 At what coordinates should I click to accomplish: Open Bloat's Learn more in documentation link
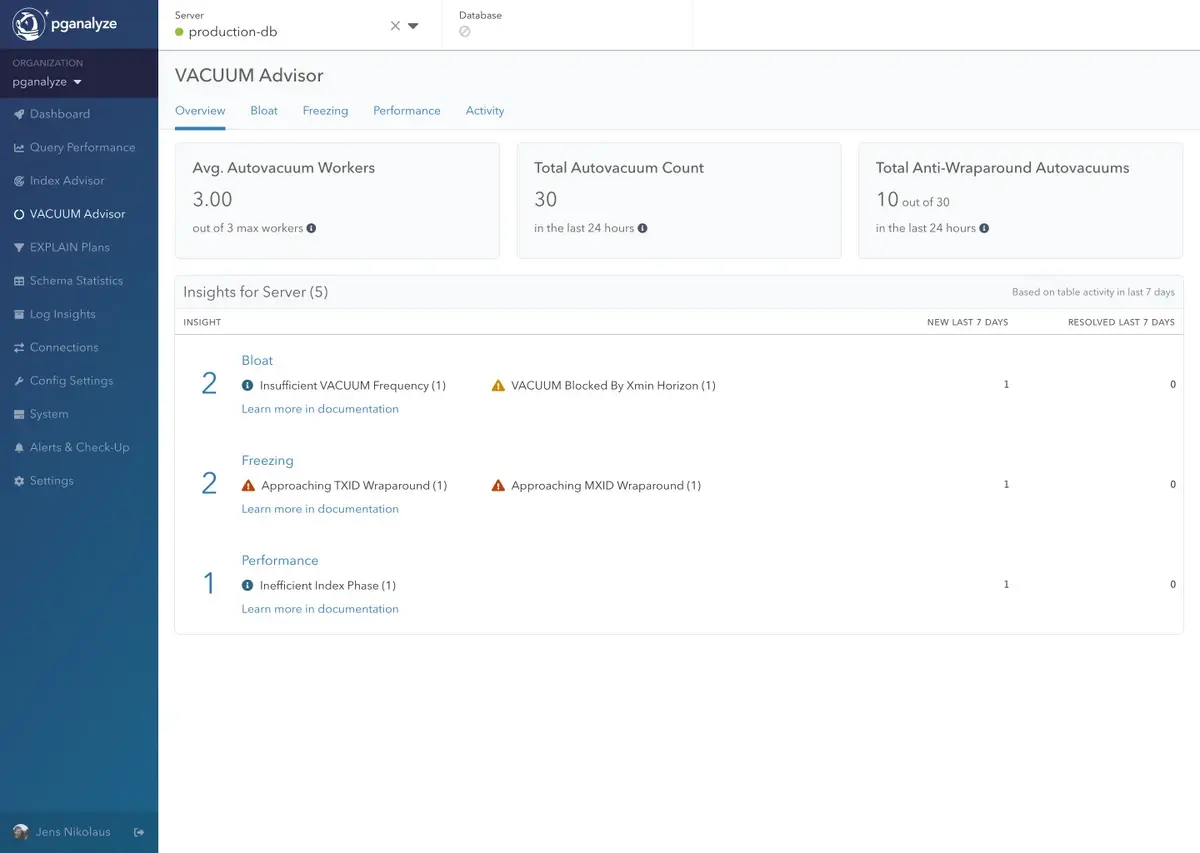(320, 409)
